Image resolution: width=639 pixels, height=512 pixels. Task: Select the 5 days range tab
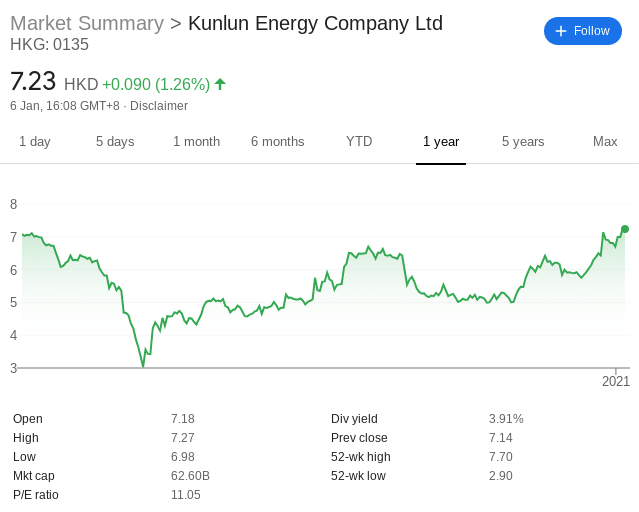coord(115,141)
